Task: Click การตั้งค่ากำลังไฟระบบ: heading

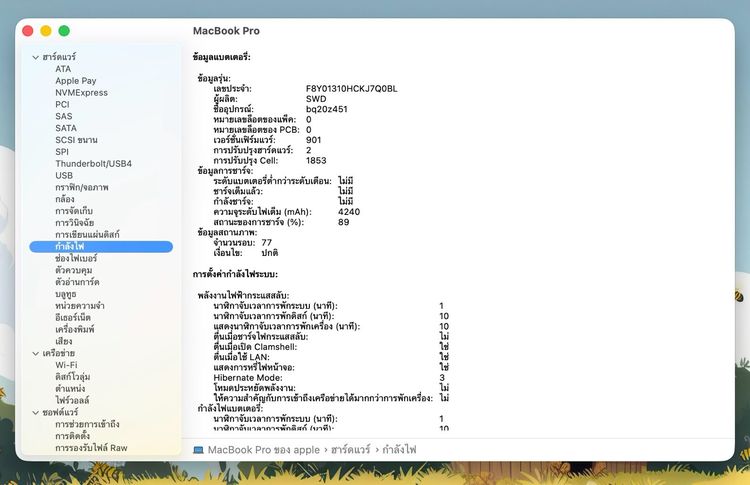Action: pos(235,275)
